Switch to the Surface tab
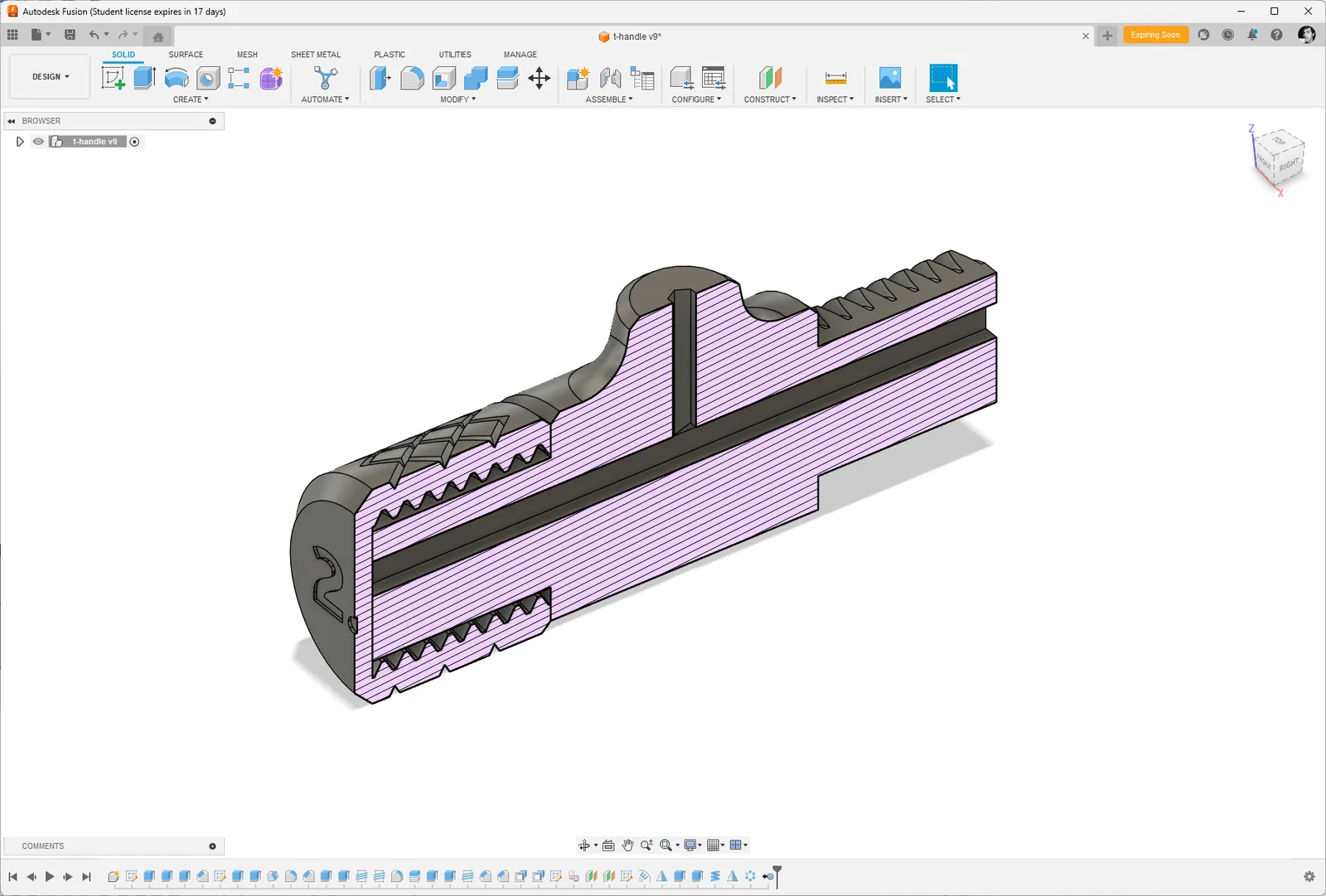 [186, 55]
